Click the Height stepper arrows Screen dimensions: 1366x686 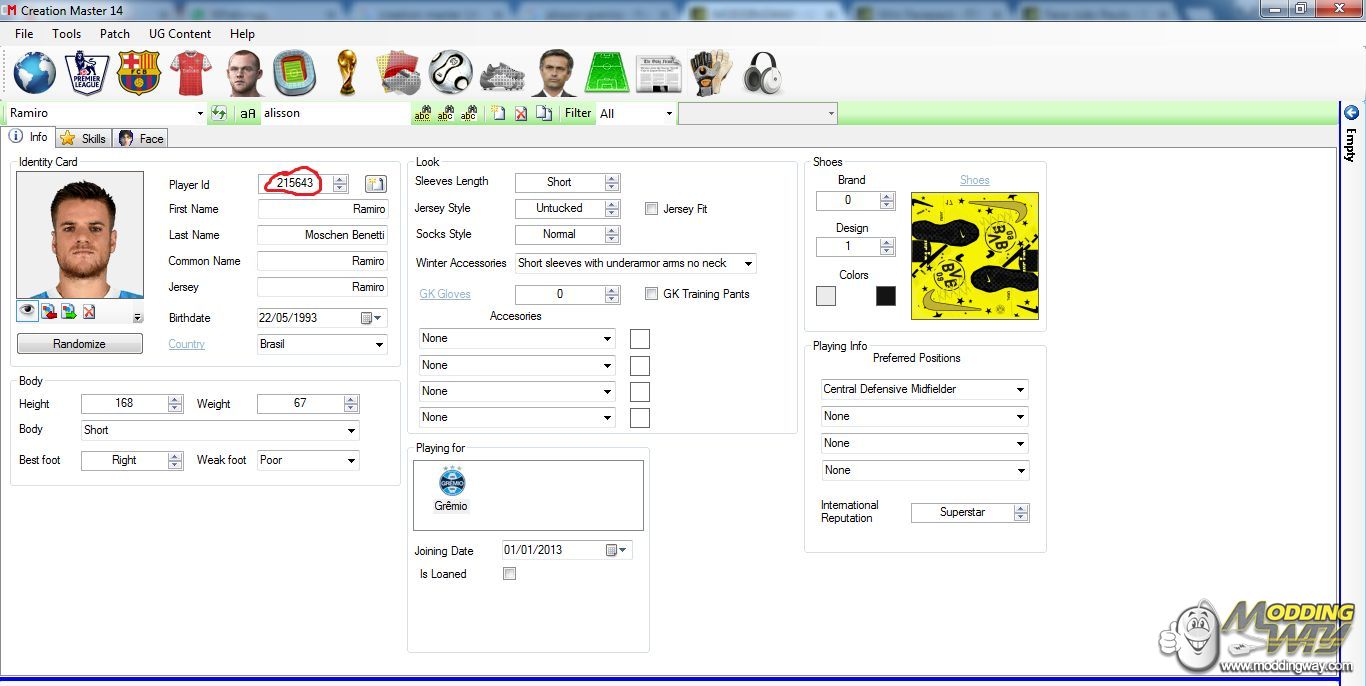click(x=176, y=404)
